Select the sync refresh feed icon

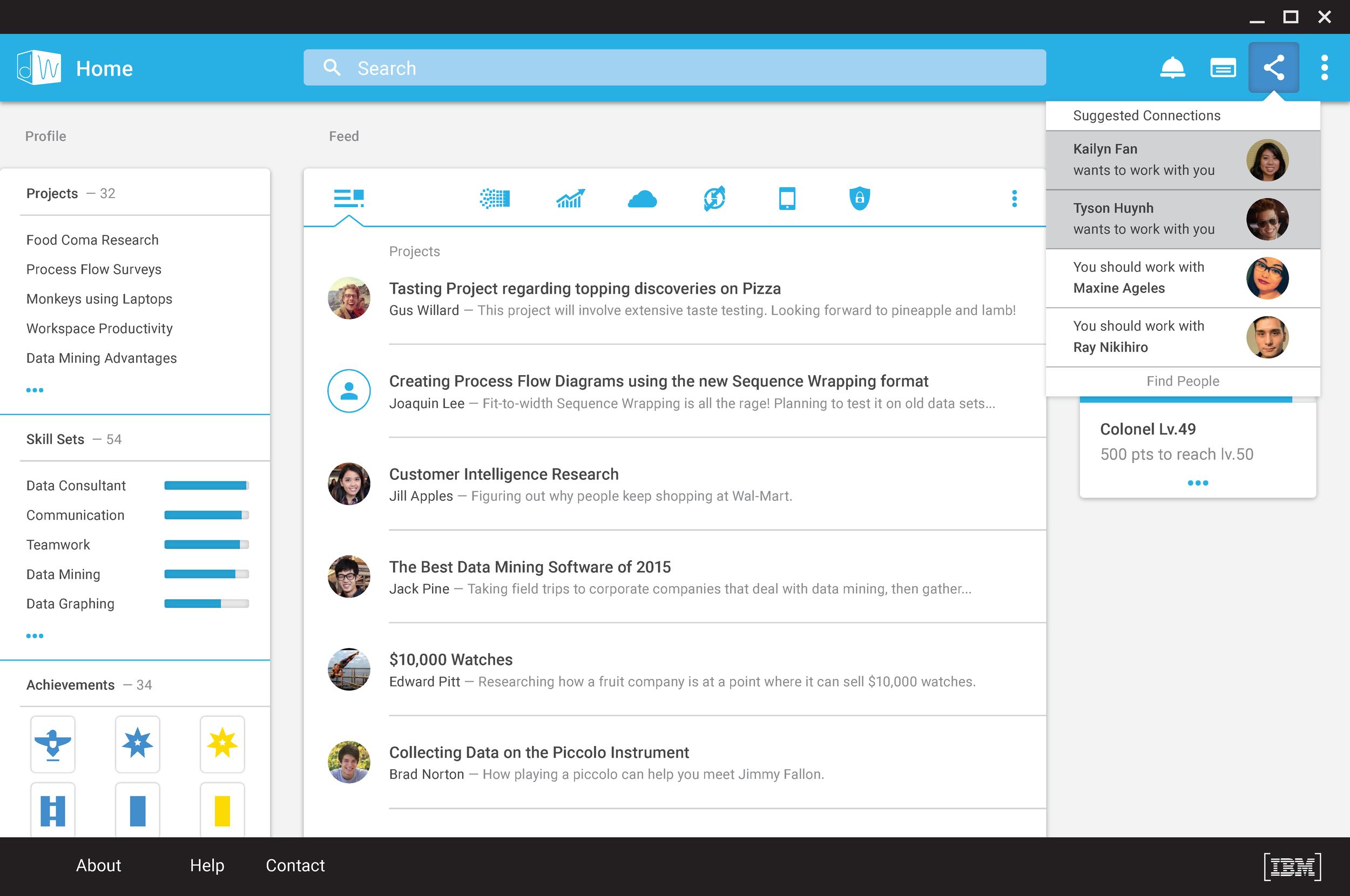coord(714,199)
